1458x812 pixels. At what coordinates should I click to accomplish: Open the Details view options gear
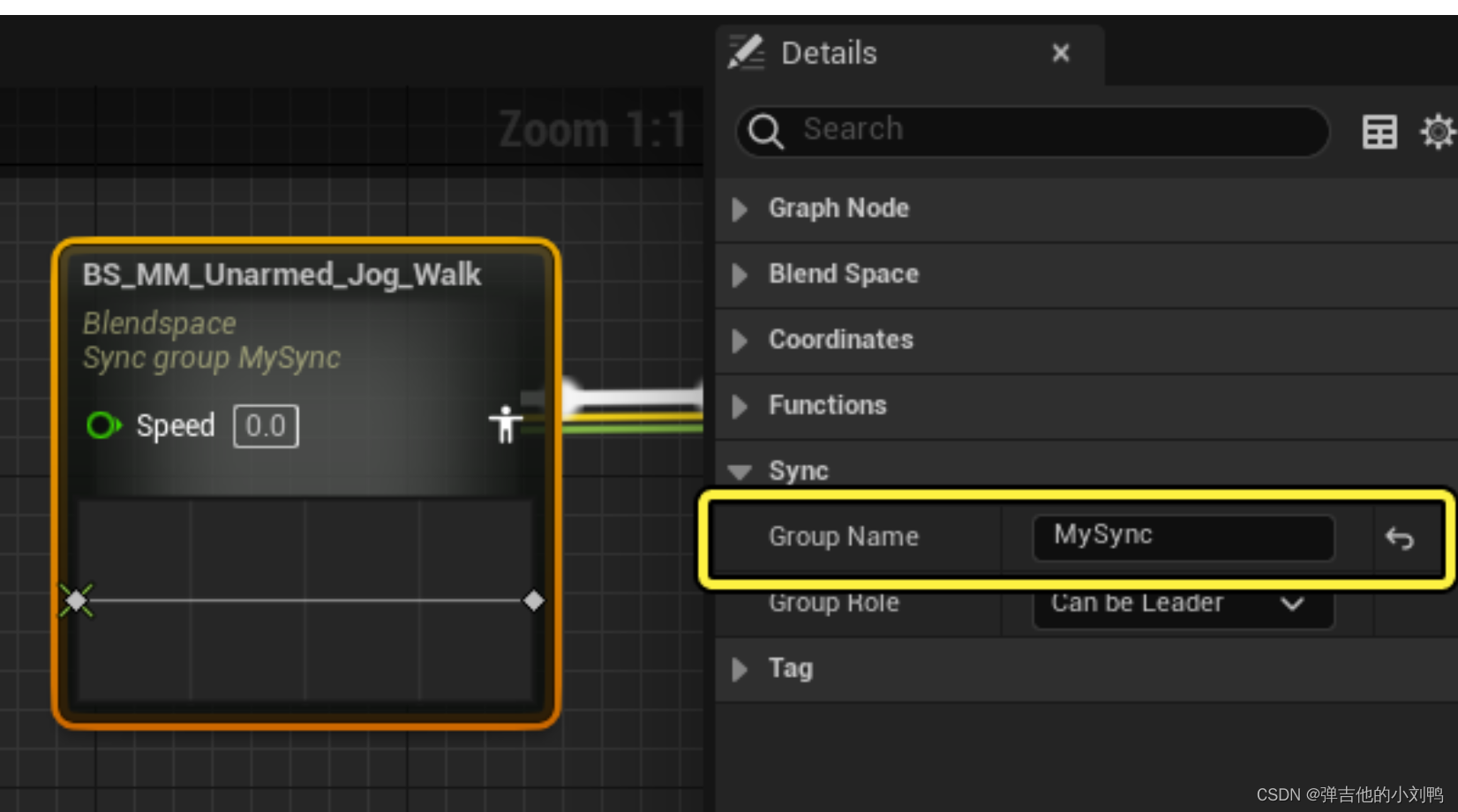click(x=1438, y=131)
